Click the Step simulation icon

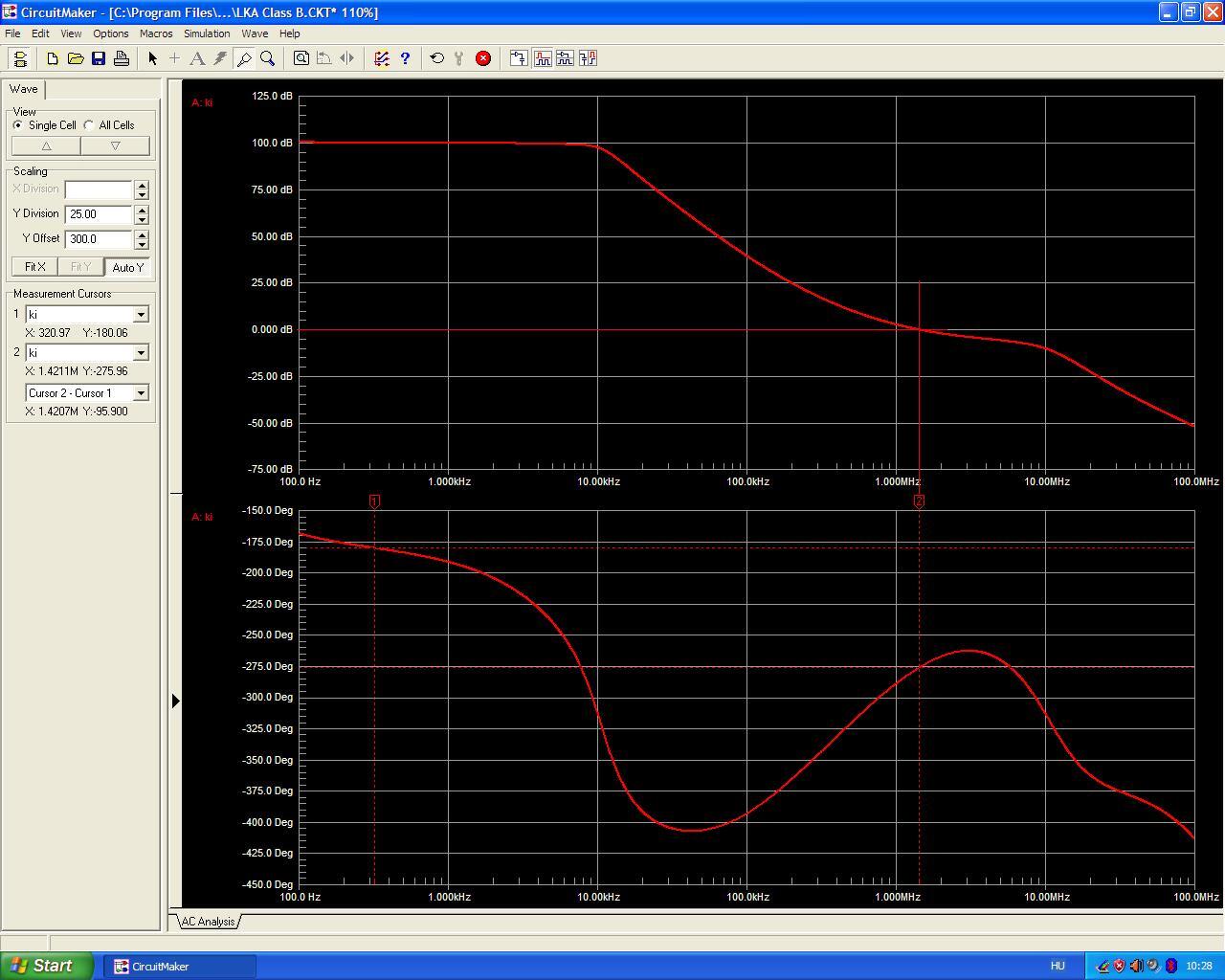pos(460,58)
